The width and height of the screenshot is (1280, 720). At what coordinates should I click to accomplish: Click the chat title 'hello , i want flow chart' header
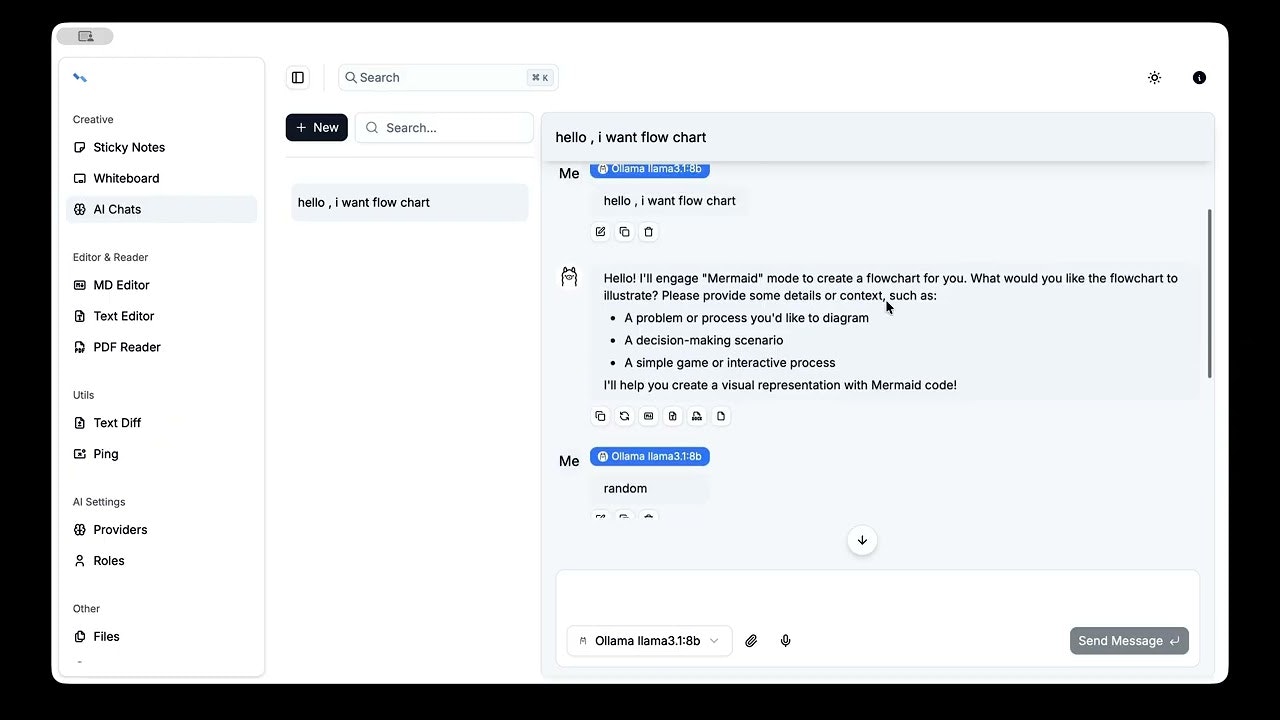[631, 137]
